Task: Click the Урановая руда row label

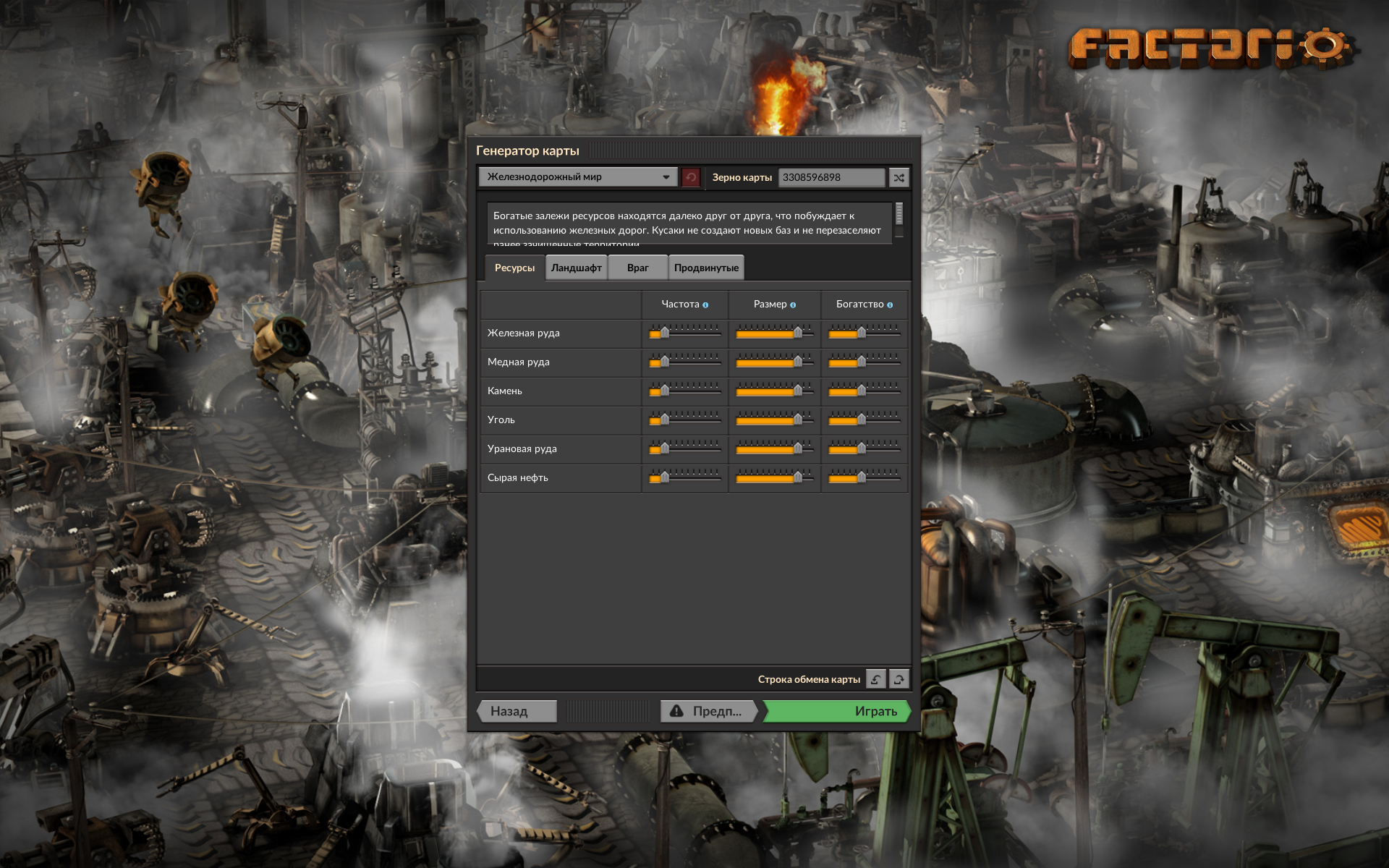Action: click(522, 448)
